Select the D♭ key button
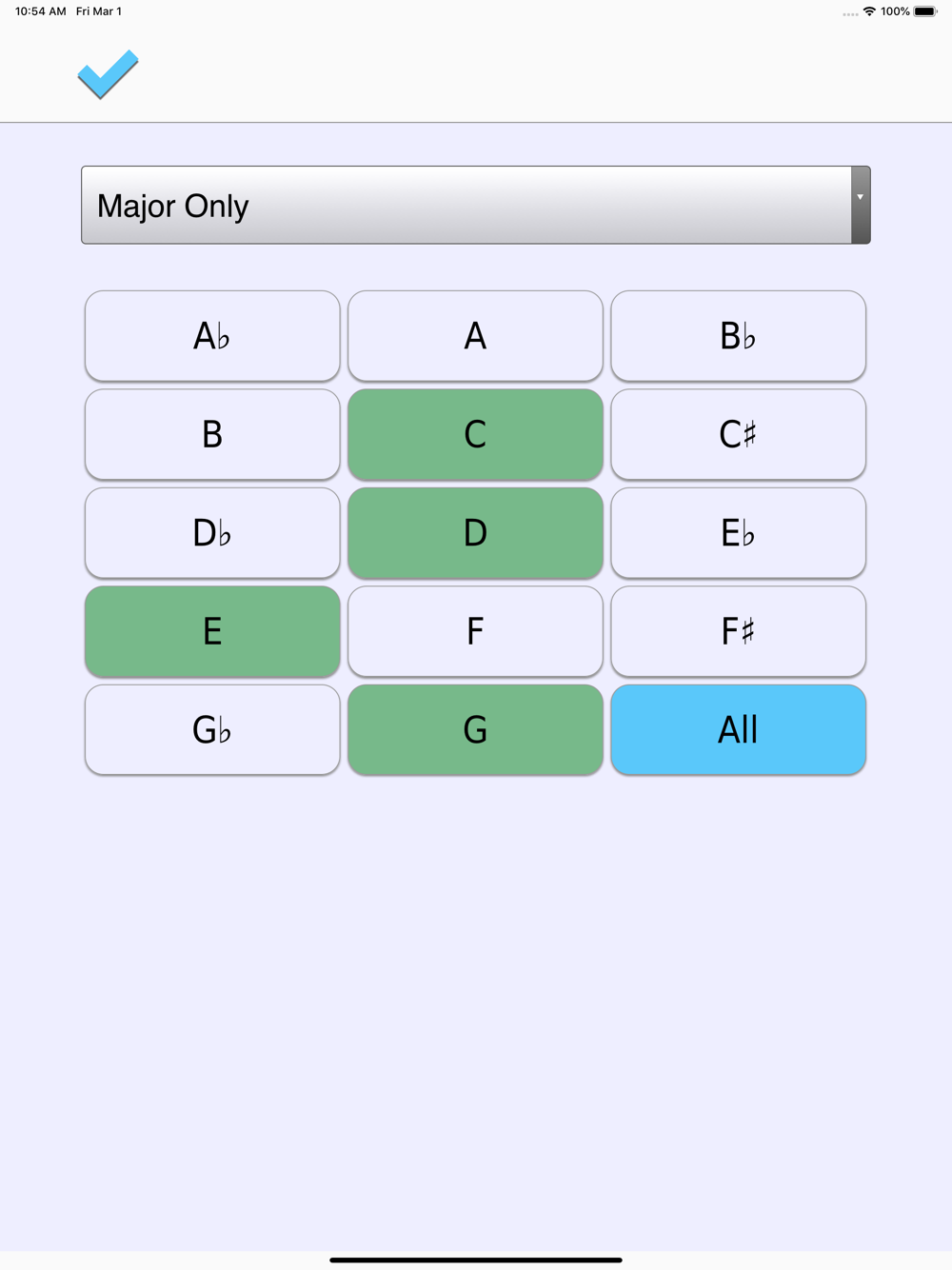Image resolution: width=952 pixels, height=1270 pixels. click(212, 533)
